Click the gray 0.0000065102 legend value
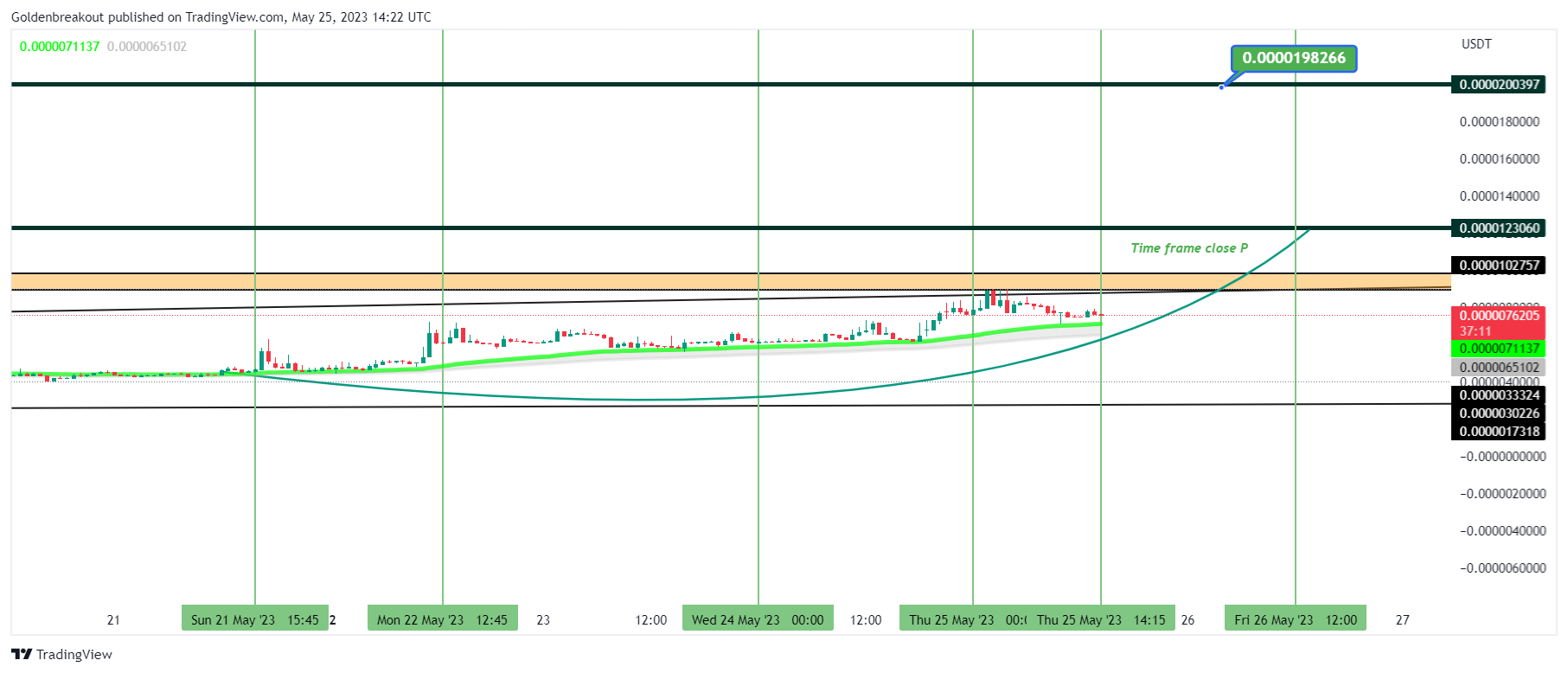This screenshot has height=673, width=1568. pos(147,47)
